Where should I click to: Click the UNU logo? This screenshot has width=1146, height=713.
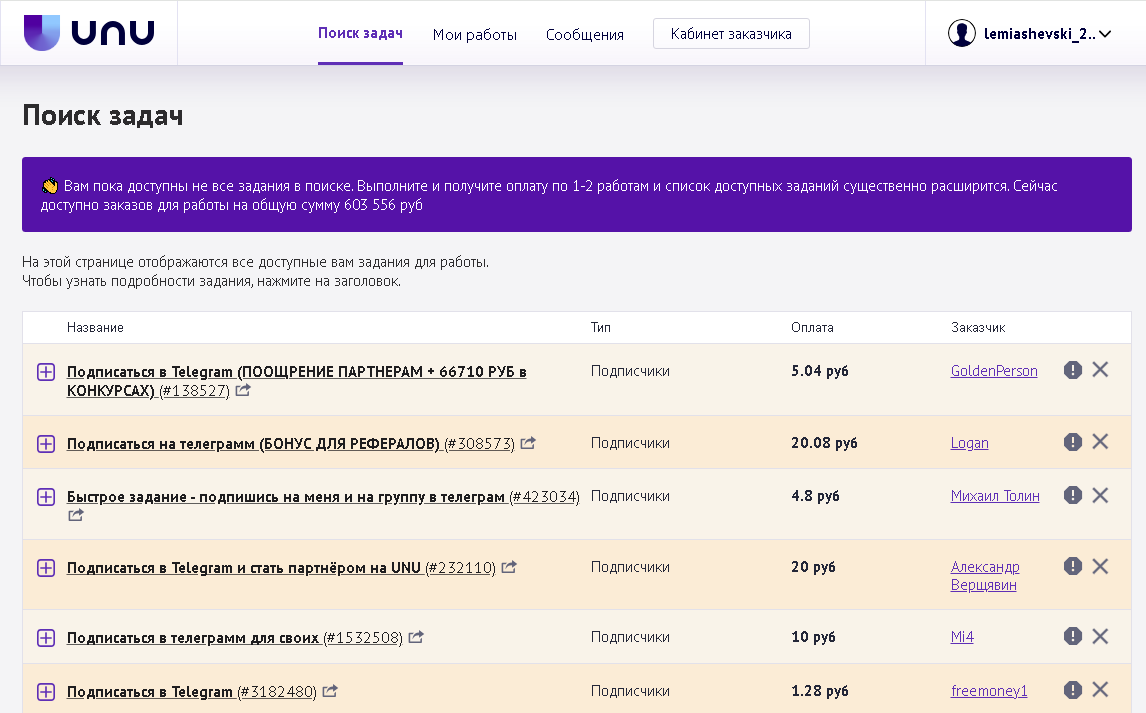pos(89,33)
